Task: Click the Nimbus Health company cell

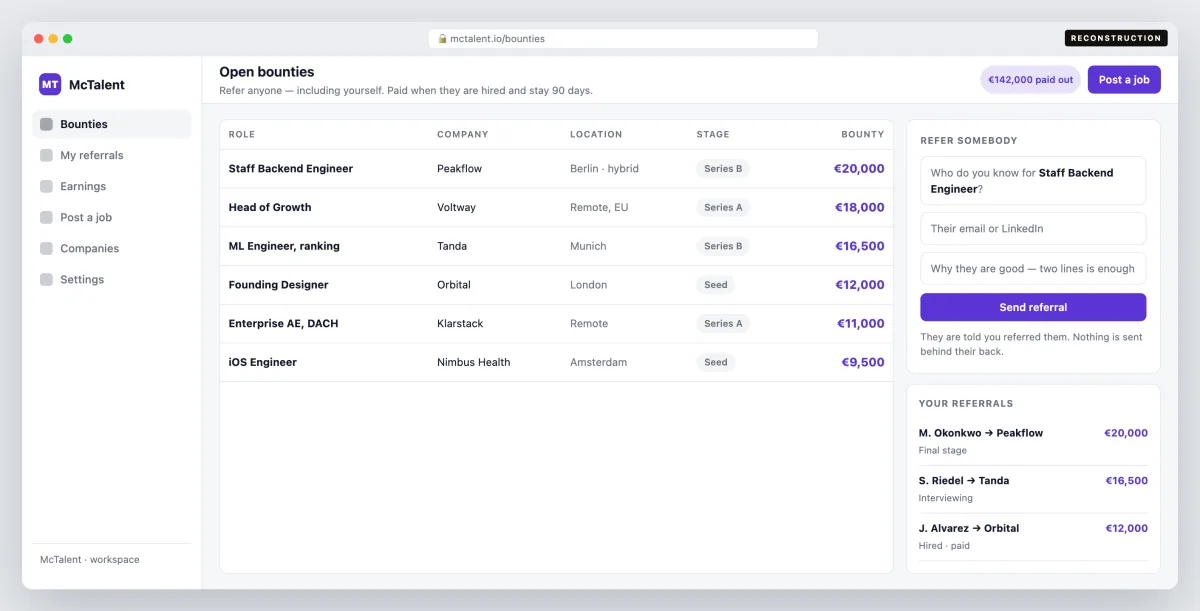Action: (474, 362)
